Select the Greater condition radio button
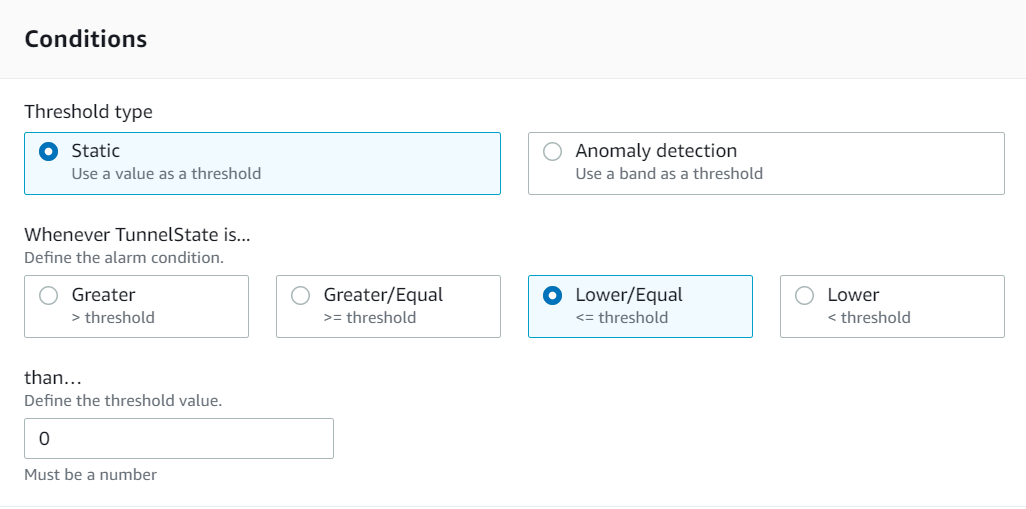 click(47, 296)
